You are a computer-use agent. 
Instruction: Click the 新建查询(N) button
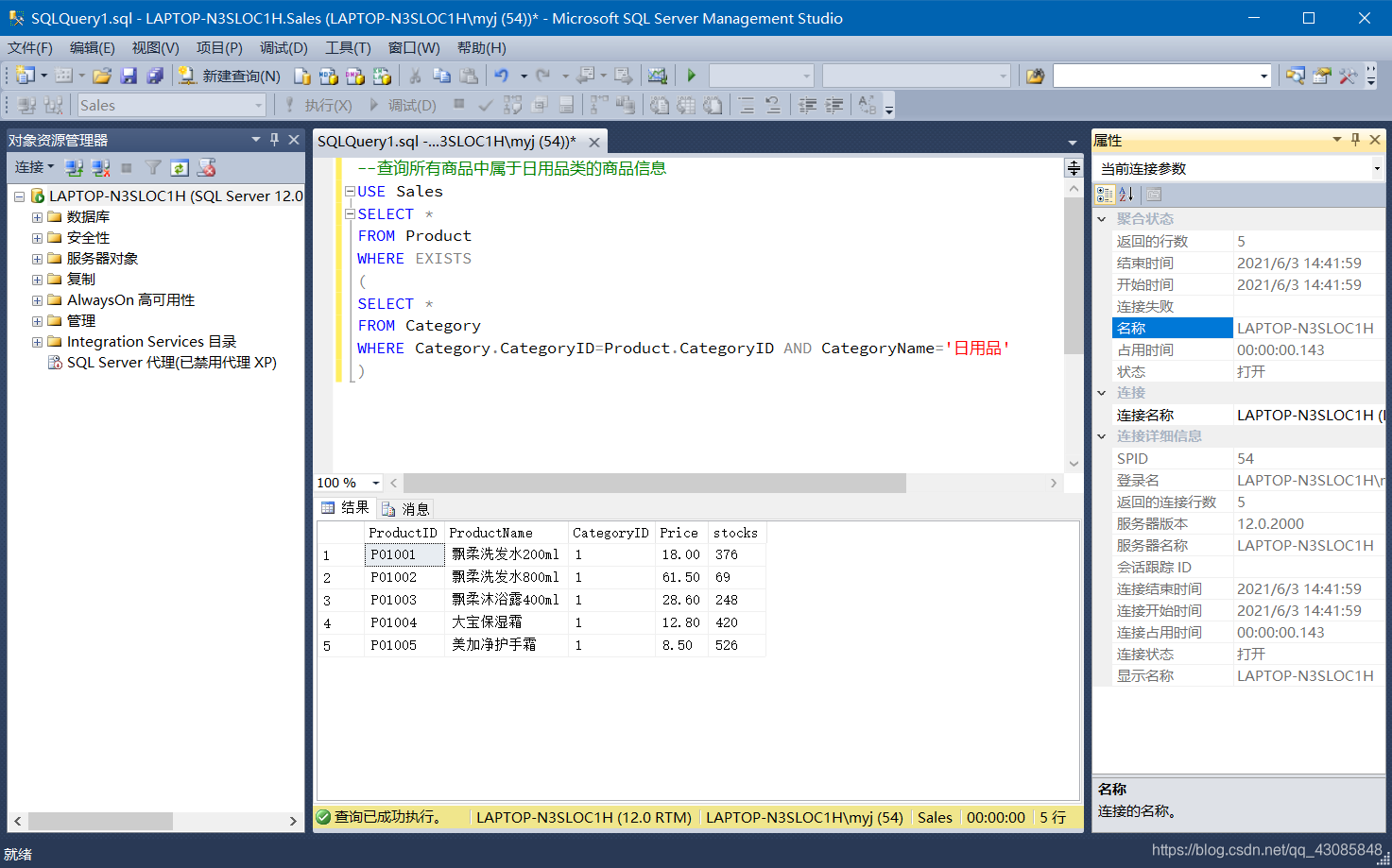coord(230,76)
